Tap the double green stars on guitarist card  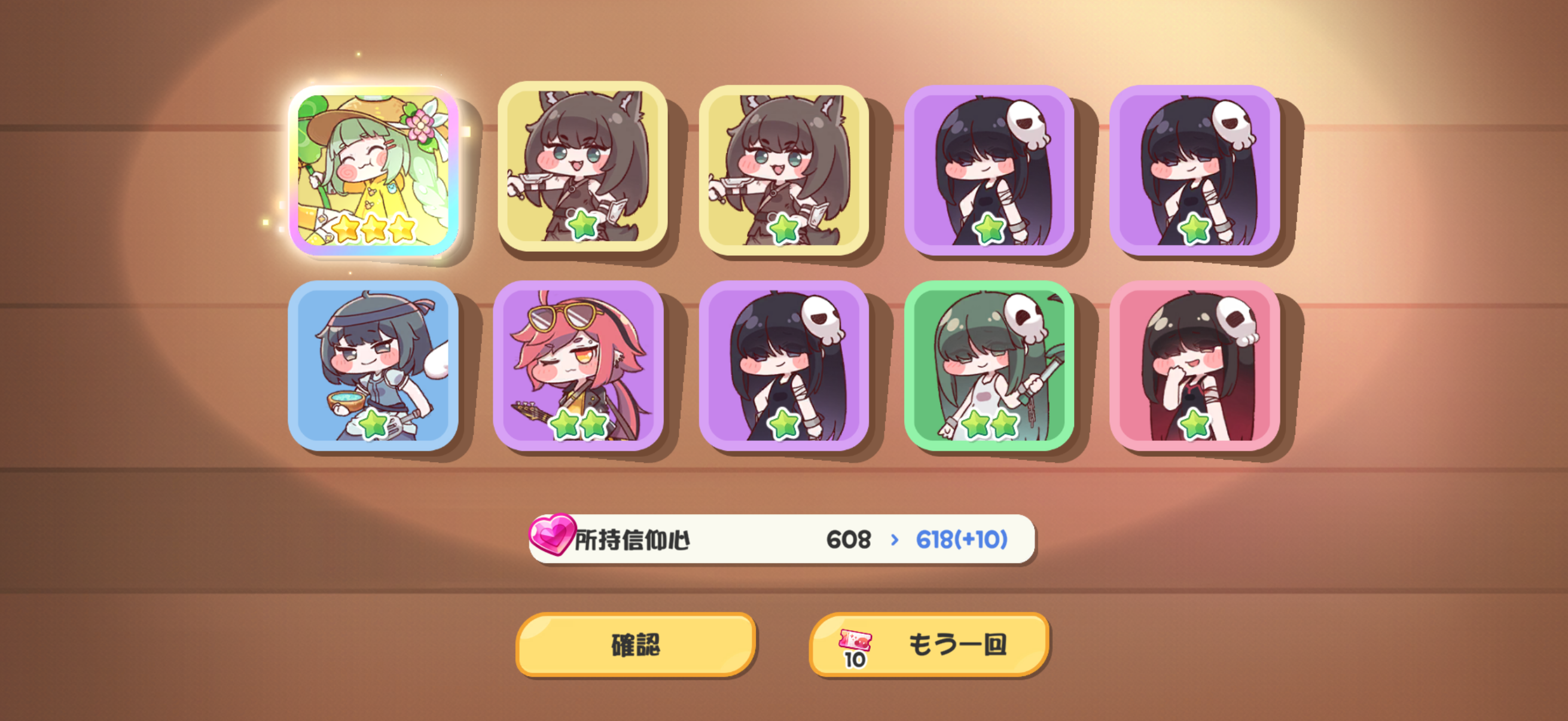coord(578,423)
